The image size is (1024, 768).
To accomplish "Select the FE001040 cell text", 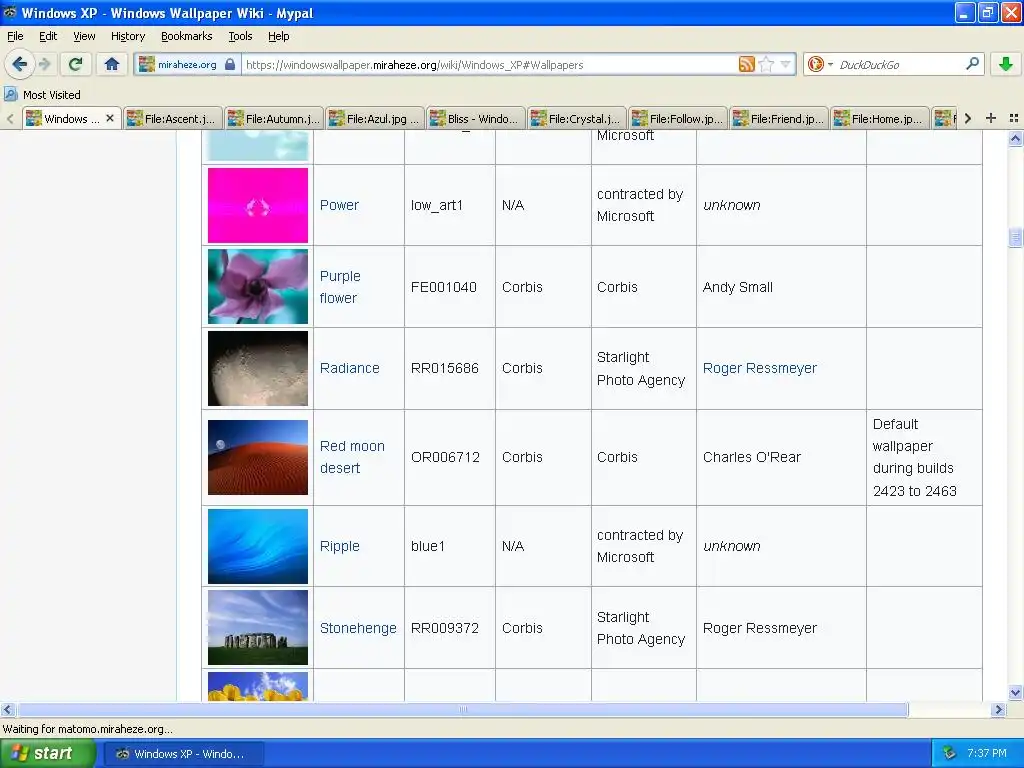I will coord(443,287).
